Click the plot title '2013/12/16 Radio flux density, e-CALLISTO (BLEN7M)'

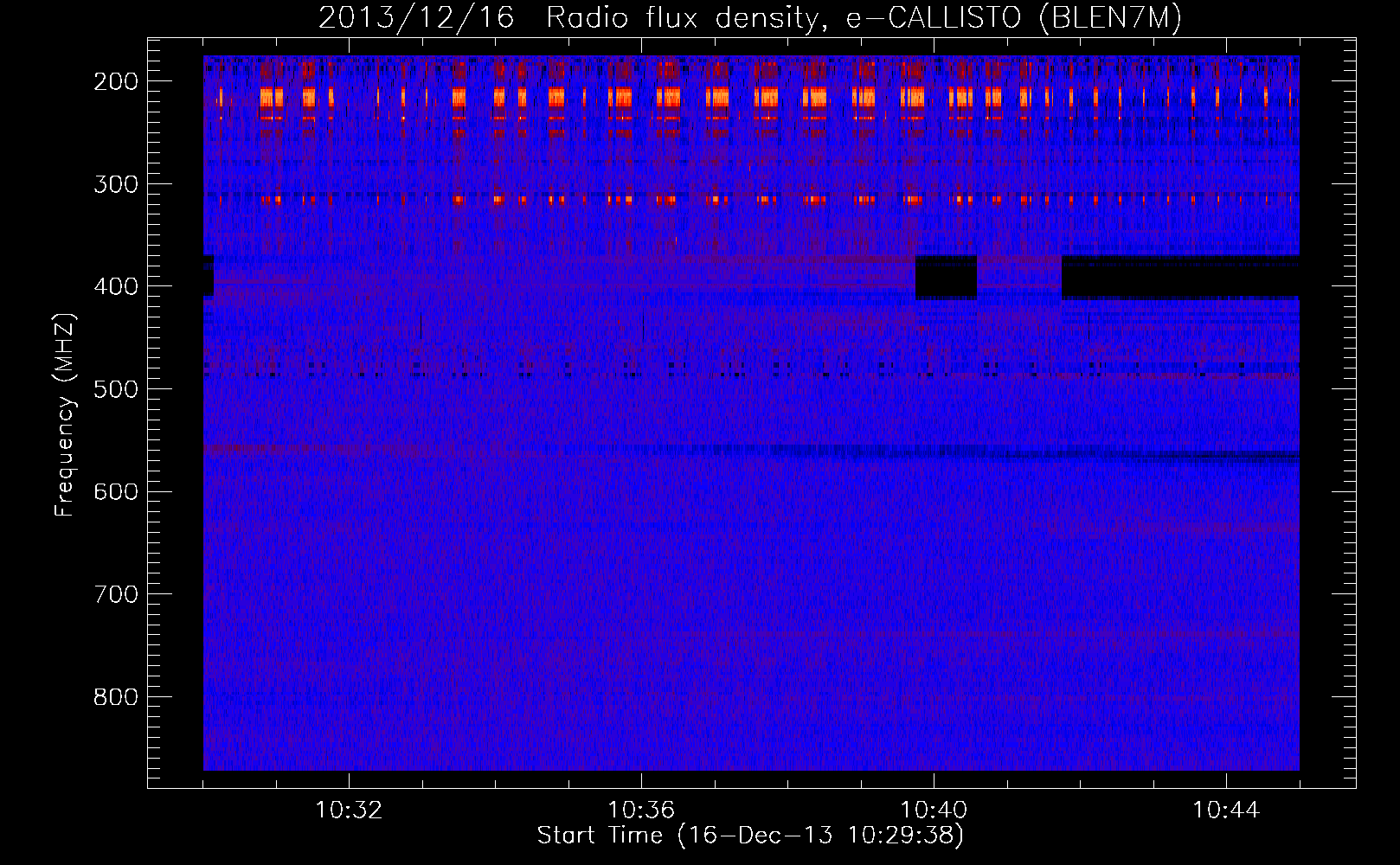(x=750, y=17)
